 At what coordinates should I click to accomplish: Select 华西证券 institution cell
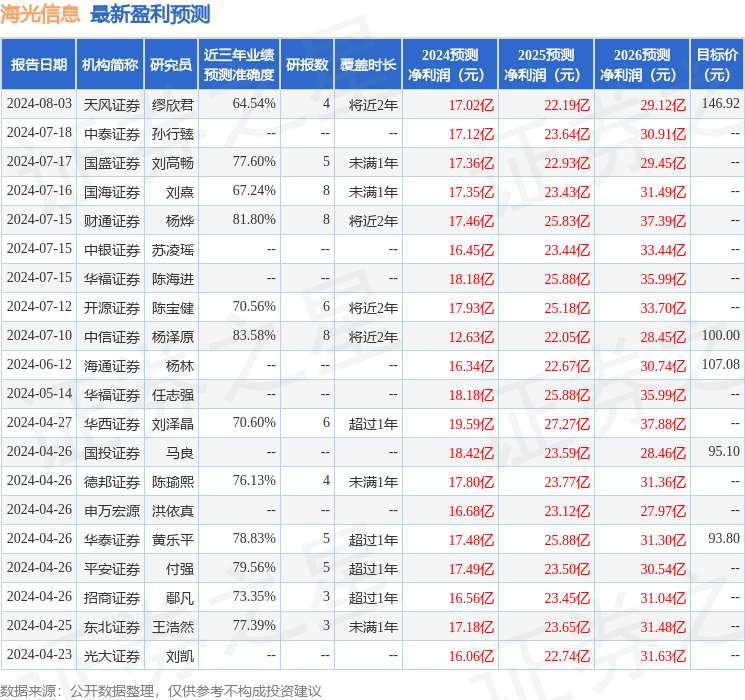(112, 424)
